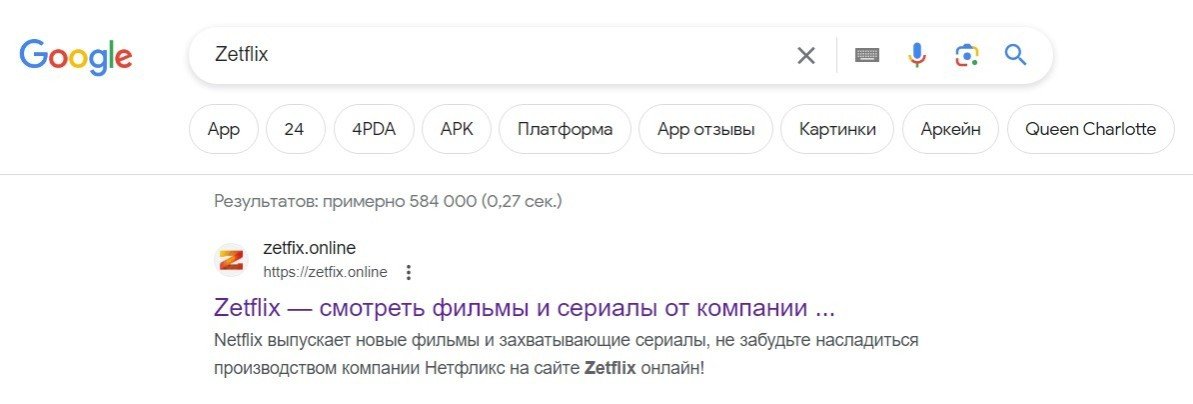Image resolution: width=1193 pixels, height=404 pixels.
Task: Start voice search with microphone icon
Action: (918, 55)
